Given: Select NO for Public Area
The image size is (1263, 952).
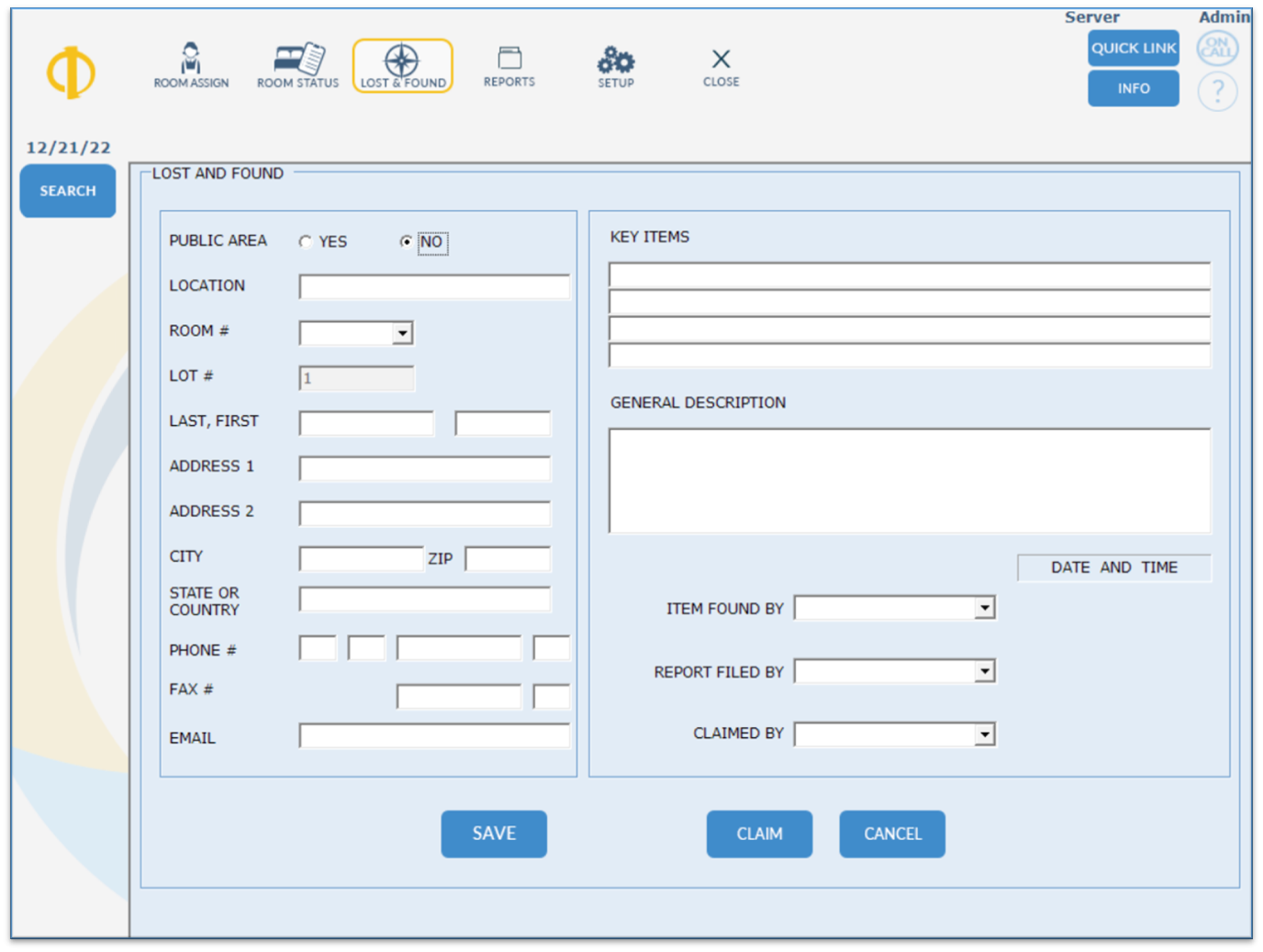Looking at the screenshot, I should 406,242.
